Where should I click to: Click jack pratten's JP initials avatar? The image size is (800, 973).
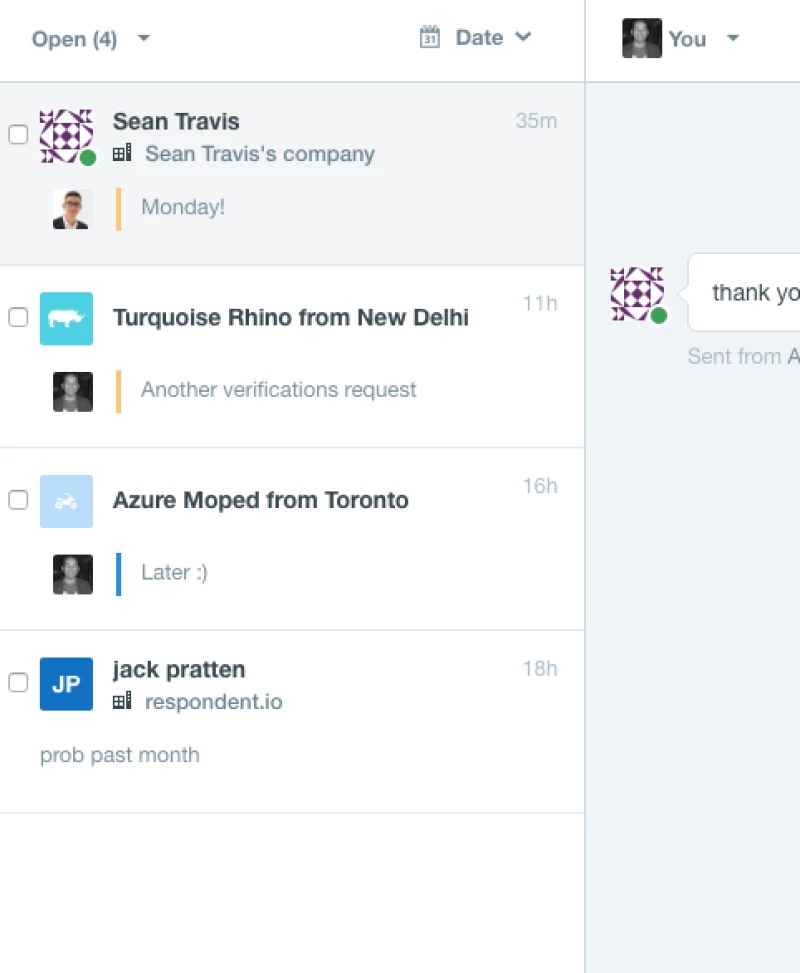coord(66,684)
